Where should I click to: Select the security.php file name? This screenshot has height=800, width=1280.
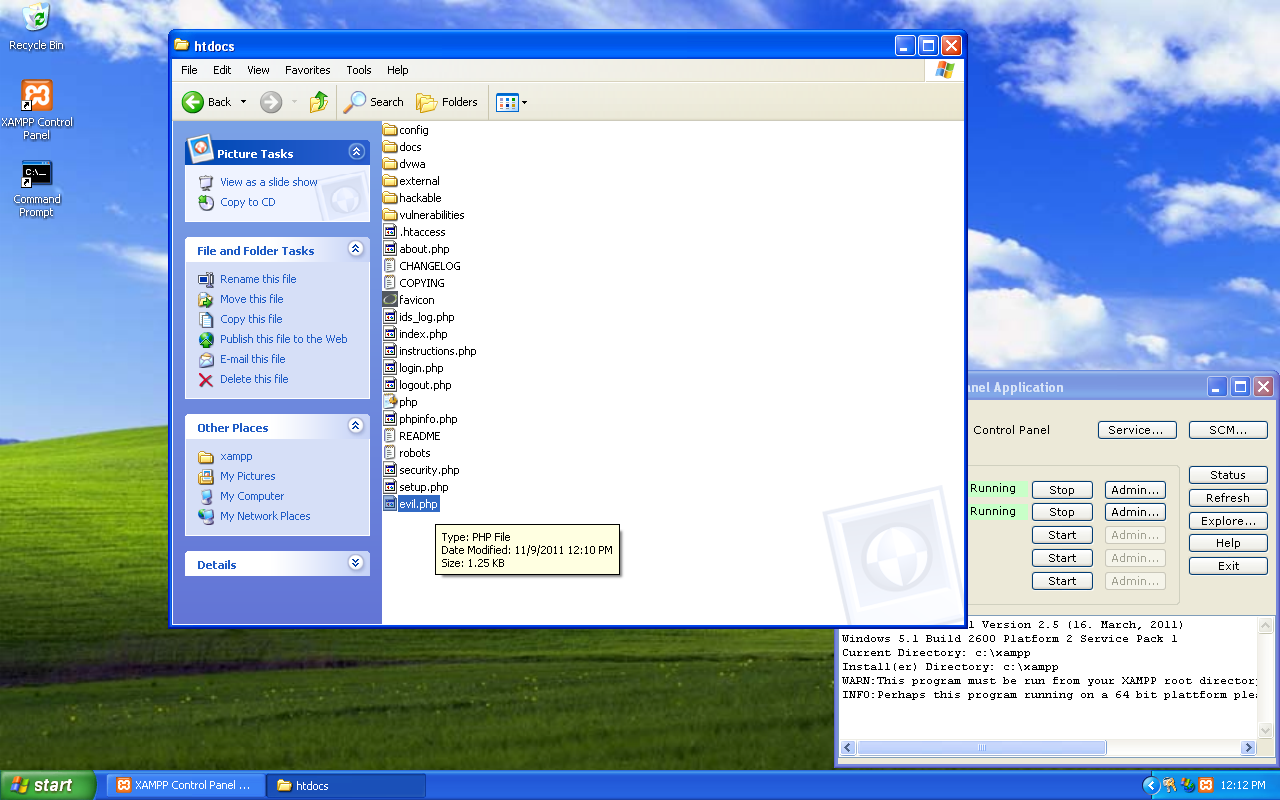click(429, 470)
